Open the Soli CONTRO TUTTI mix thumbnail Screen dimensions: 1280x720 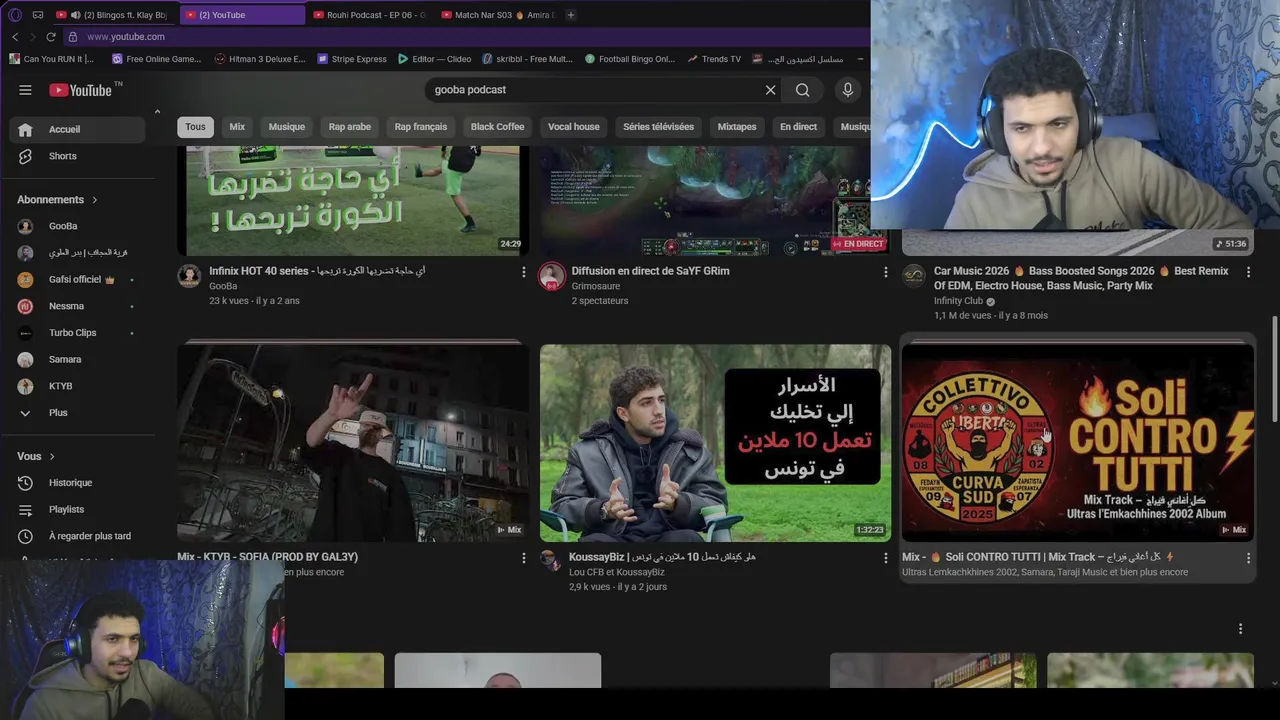[1078, 443]
